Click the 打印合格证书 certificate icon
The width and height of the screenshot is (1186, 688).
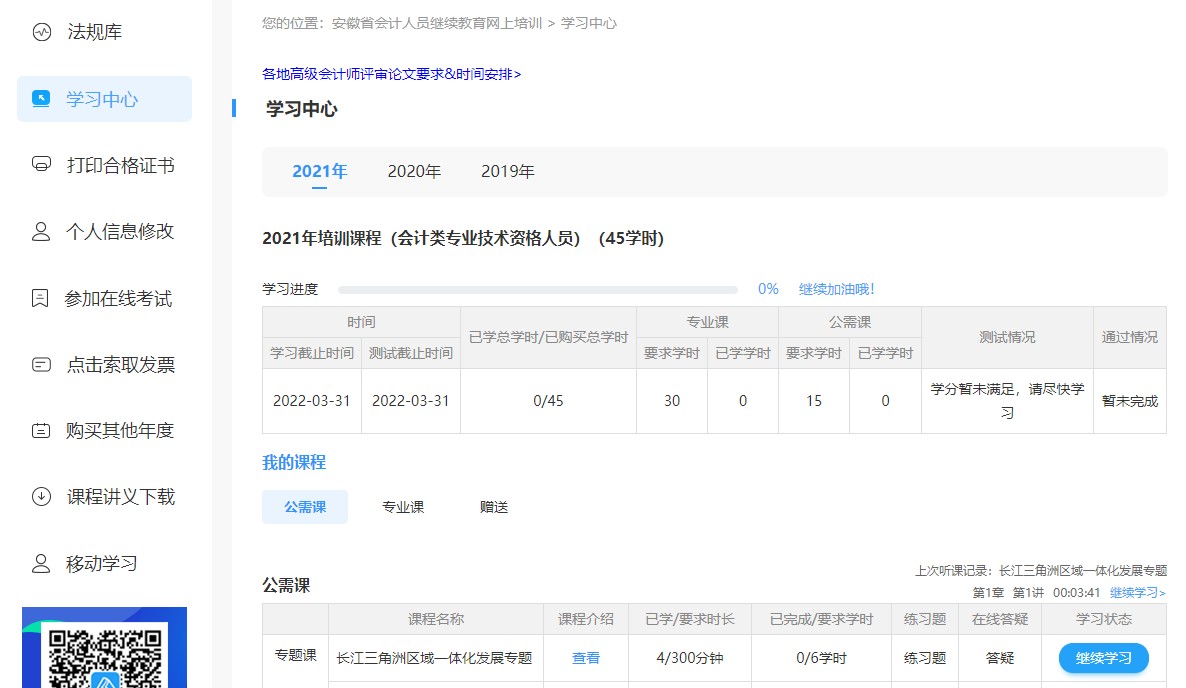pos(41,165)
